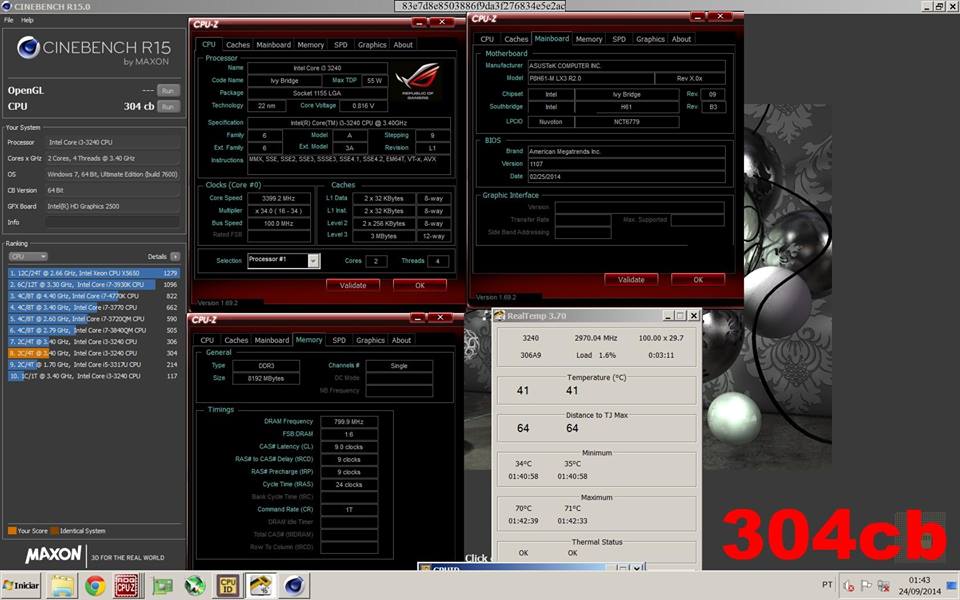Open the Cinebench sphere taskbar icon
Viewport: 960px width, 600px height.
pos(295,586)
